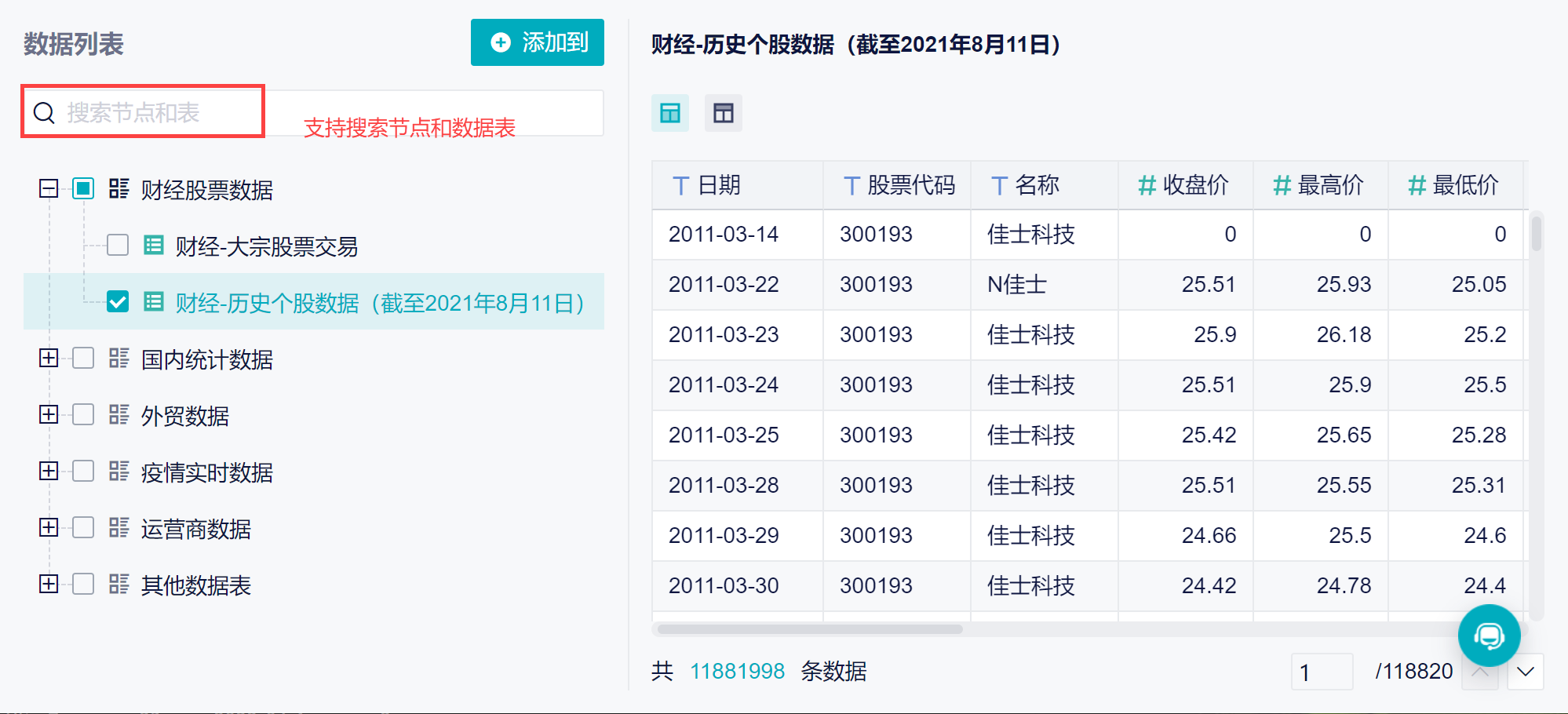This screenshot has width=1568, height=714.
Task: Collapse the 财经股票数据 tree node
Action: (x=49, y=188)
